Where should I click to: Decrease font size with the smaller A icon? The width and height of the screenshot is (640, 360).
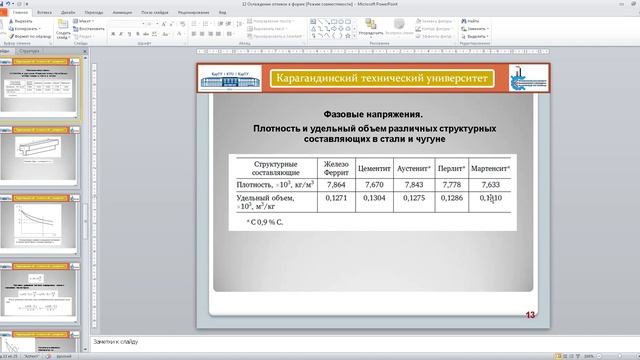[x=172, y=24]
